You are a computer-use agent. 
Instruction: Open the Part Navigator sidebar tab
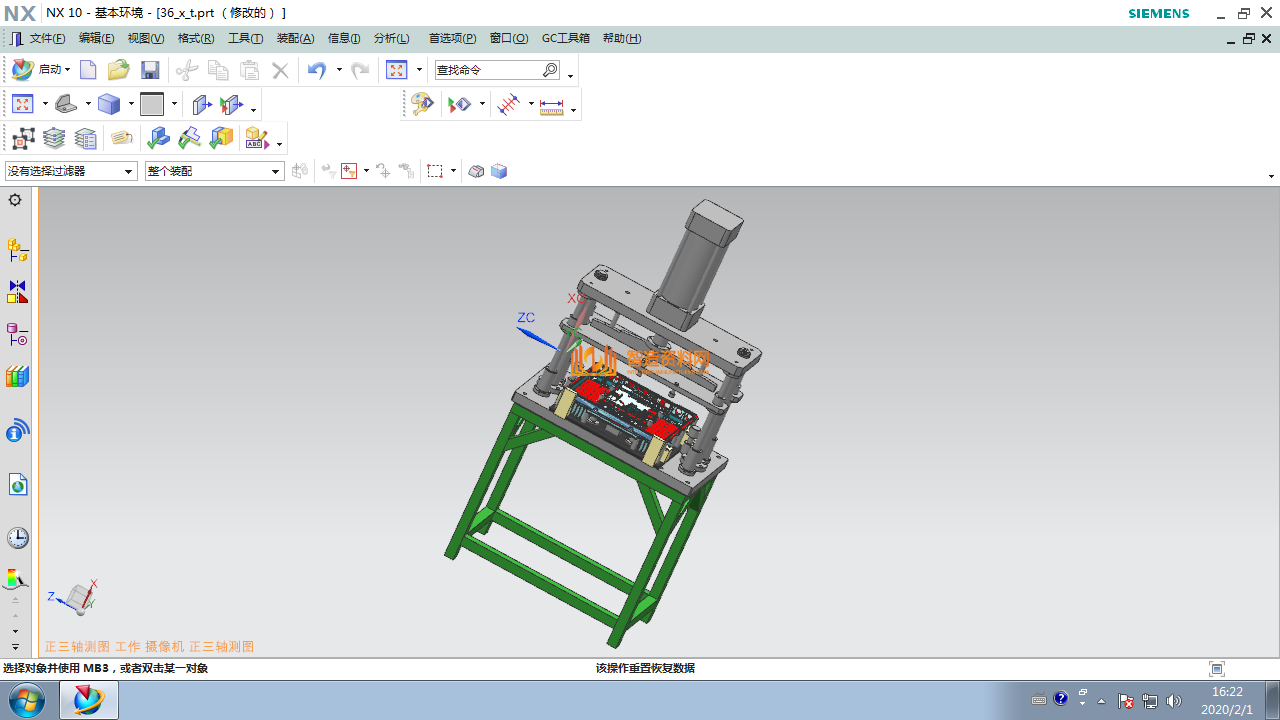click(17, 335)
